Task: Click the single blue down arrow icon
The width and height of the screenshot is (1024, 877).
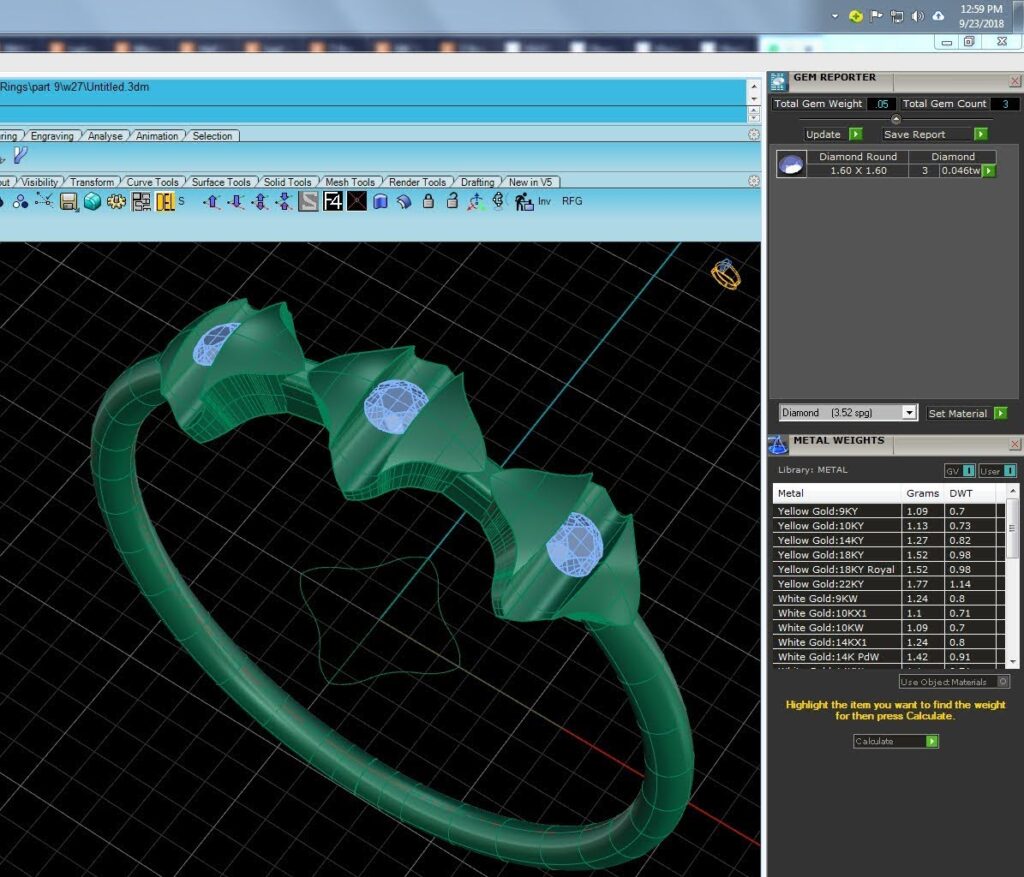Action: click(236, 202)
